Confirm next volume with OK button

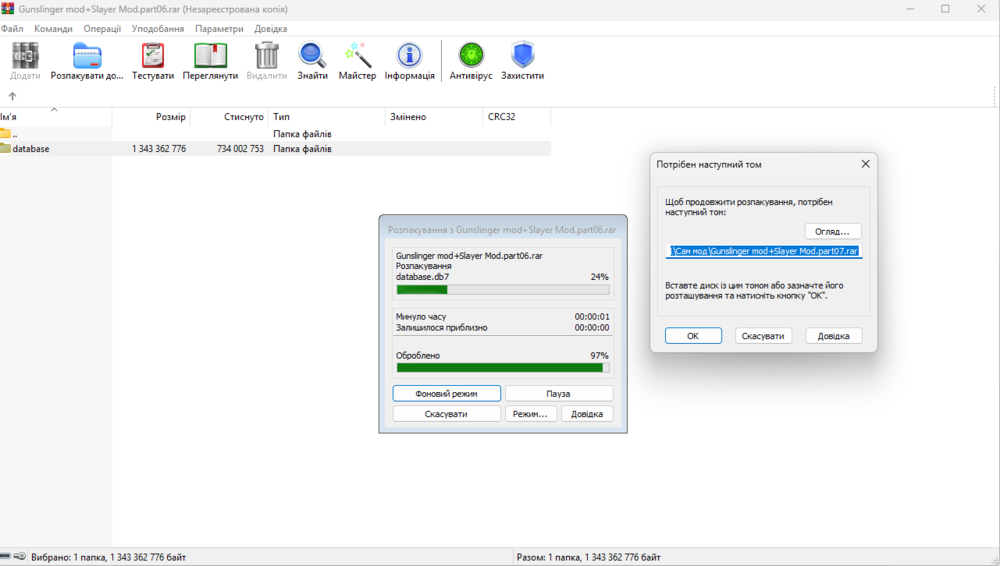pyautogui.click(x=693, y=336)
